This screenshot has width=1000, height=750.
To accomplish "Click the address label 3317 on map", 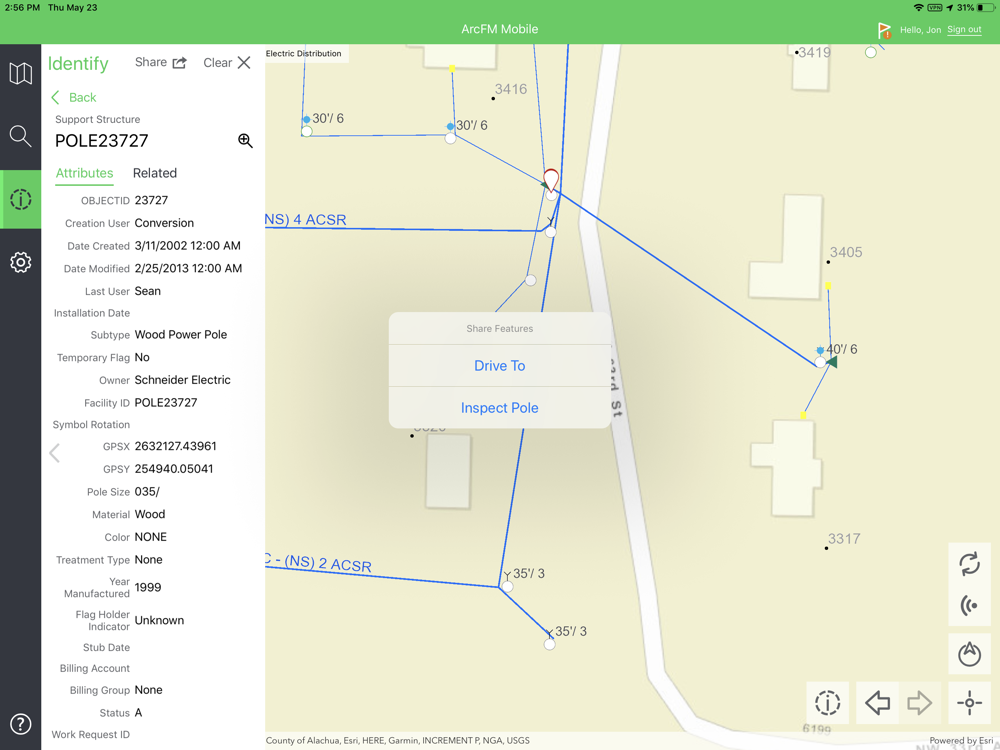I will pos(844,539).
